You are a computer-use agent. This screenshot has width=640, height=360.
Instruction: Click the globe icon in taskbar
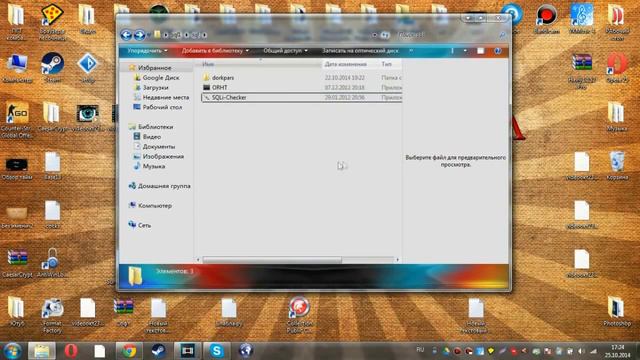pos(246,351)
